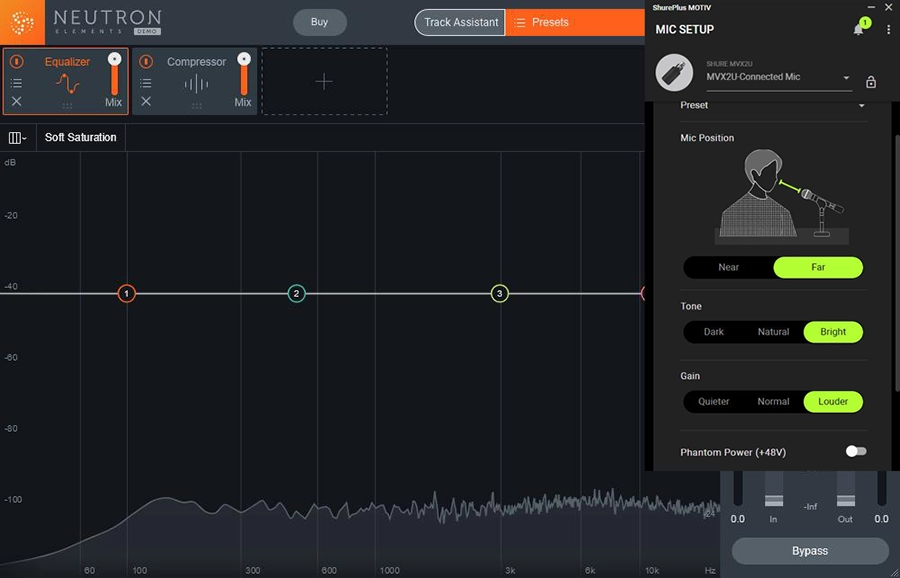Set Tone to Natural
Viewport: 900px width, 578px height.
coord(773,332)
